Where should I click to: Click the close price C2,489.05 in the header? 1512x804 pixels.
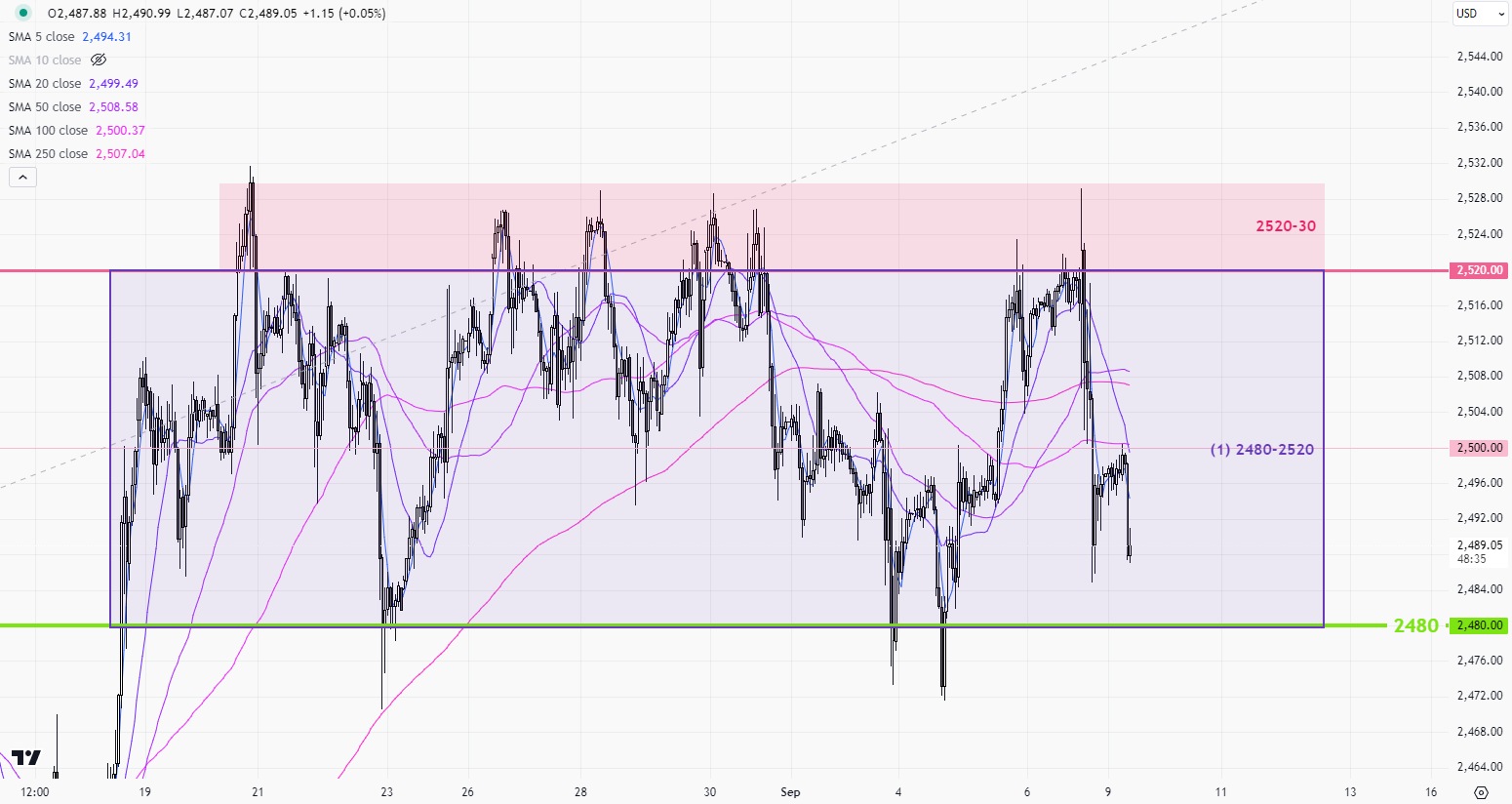click(269, 14)
